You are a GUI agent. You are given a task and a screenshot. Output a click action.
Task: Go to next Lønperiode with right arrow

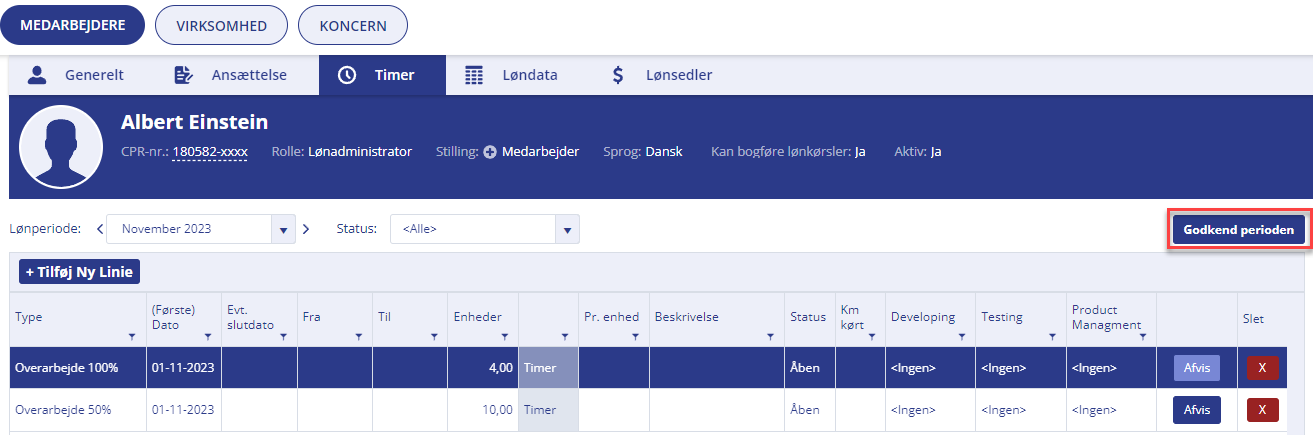306,229
